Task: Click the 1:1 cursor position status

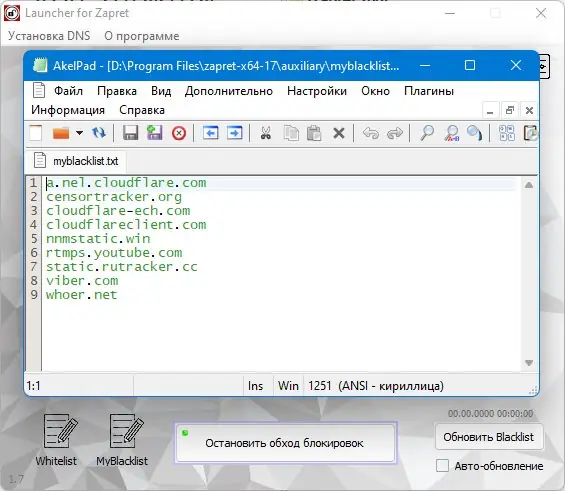Action: click(33, 386)
